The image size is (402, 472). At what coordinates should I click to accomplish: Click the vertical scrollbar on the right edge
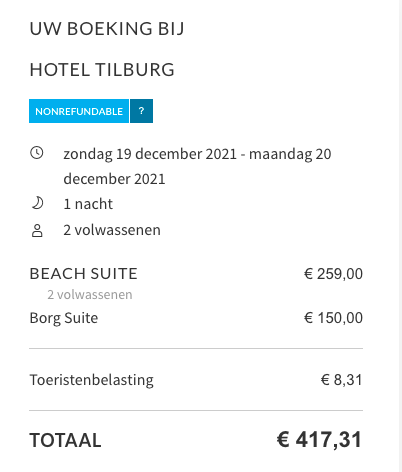point(400,236)
